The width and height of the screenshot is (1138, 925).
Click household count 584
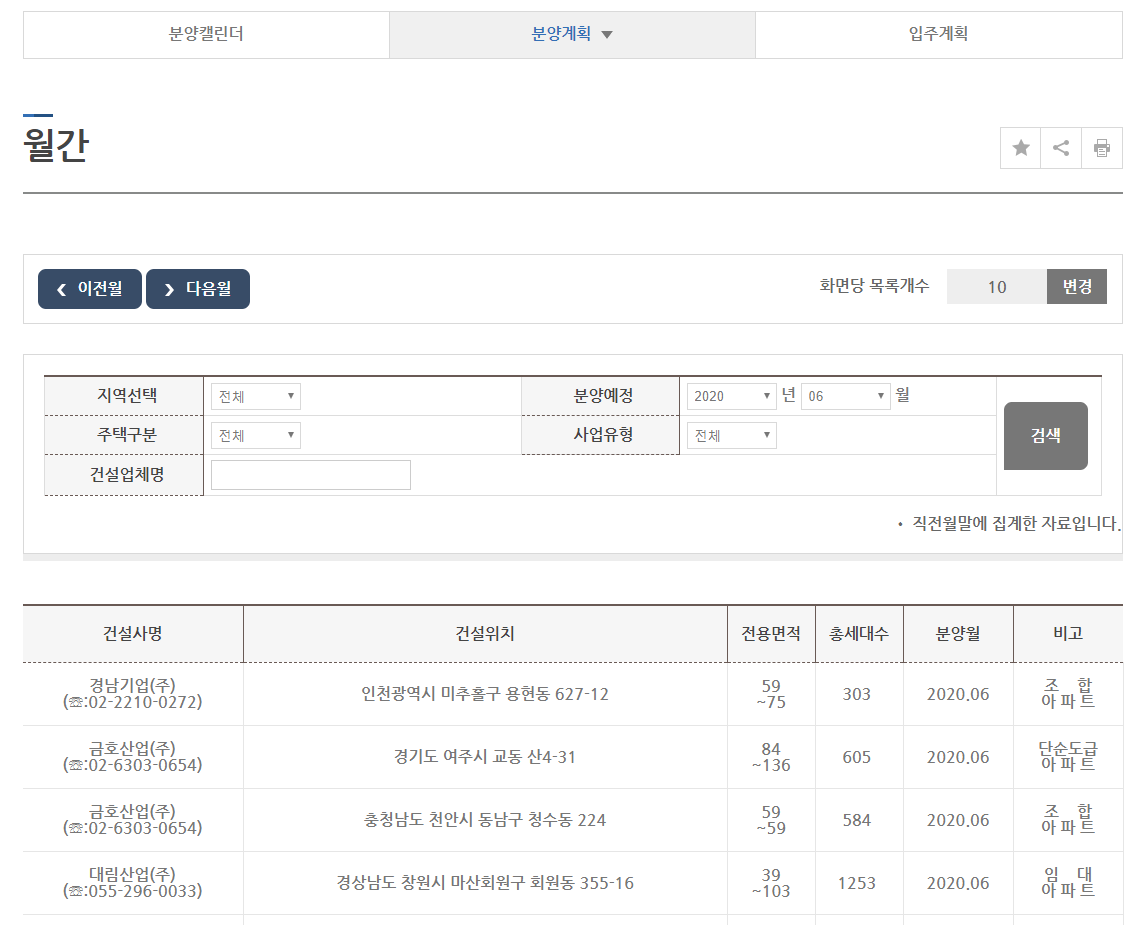pyautogui.click(x=856, y=821)
